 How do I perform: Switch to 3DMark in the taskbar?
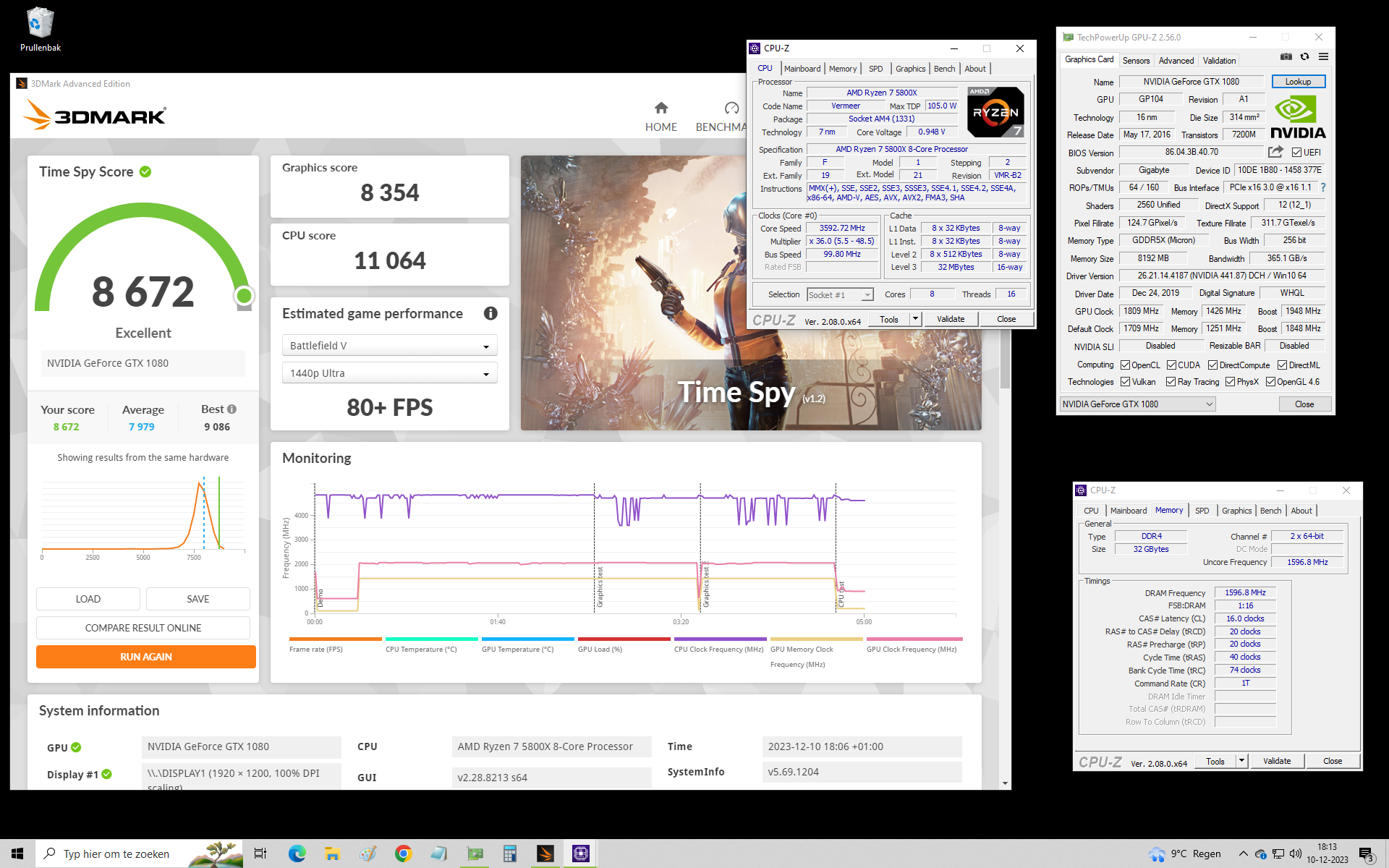(x=545, y=854)
